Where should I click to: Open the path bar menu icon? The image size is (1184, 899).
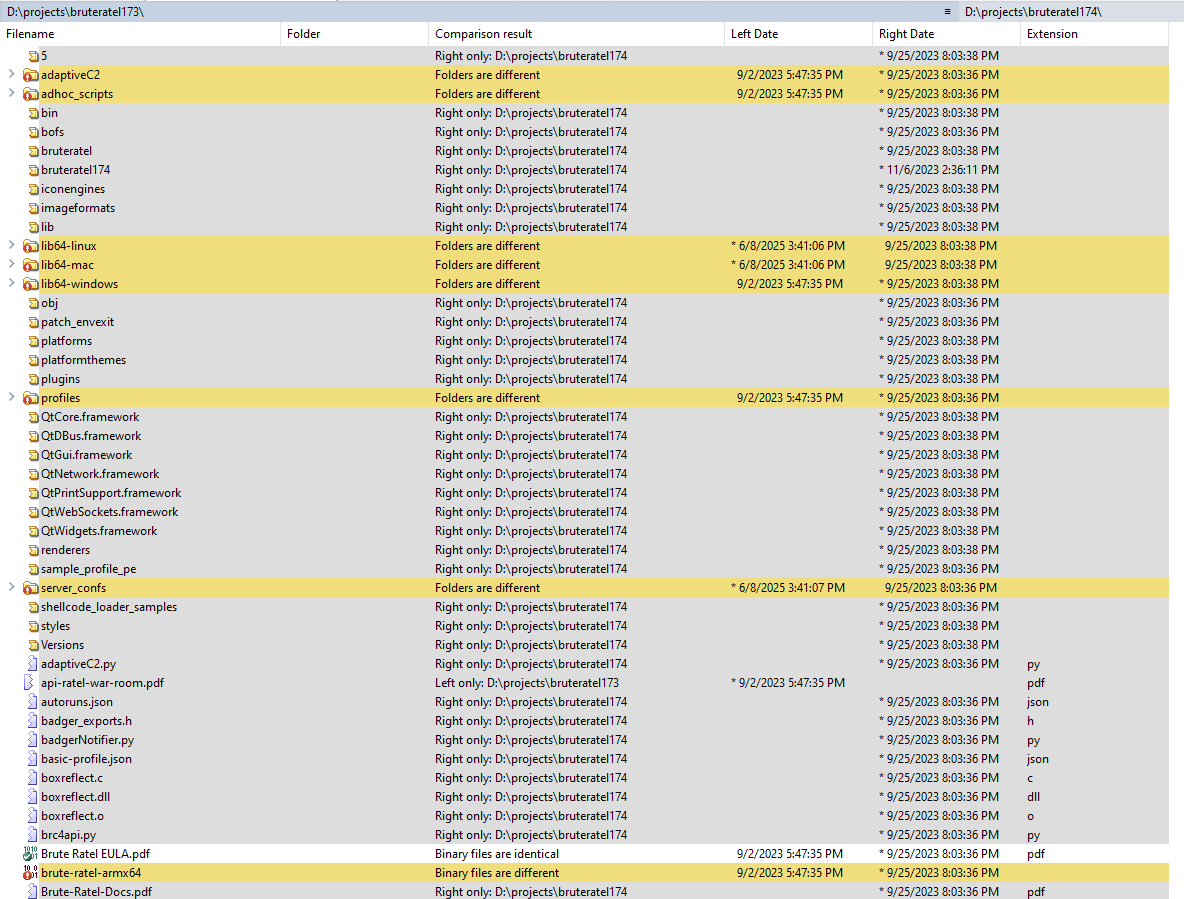tap(947, 11)
